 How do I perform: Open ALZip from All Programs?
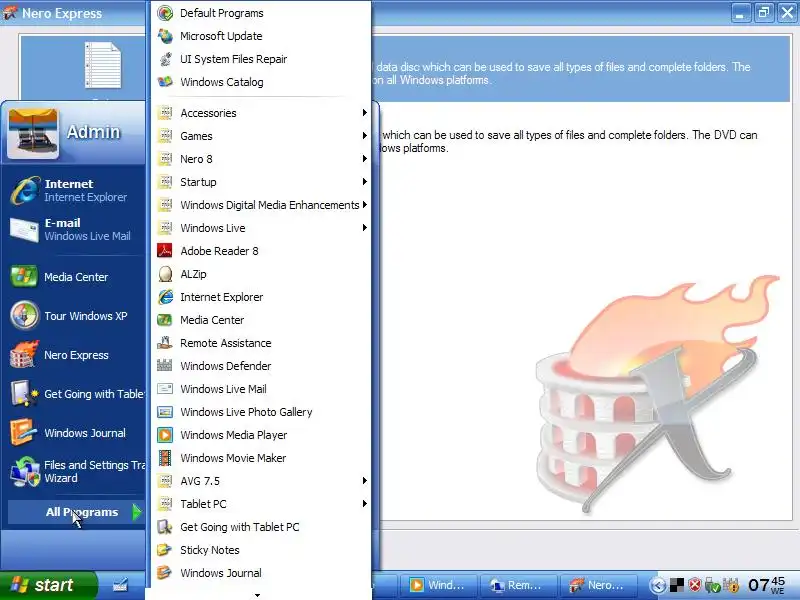(x=261, y=274)
